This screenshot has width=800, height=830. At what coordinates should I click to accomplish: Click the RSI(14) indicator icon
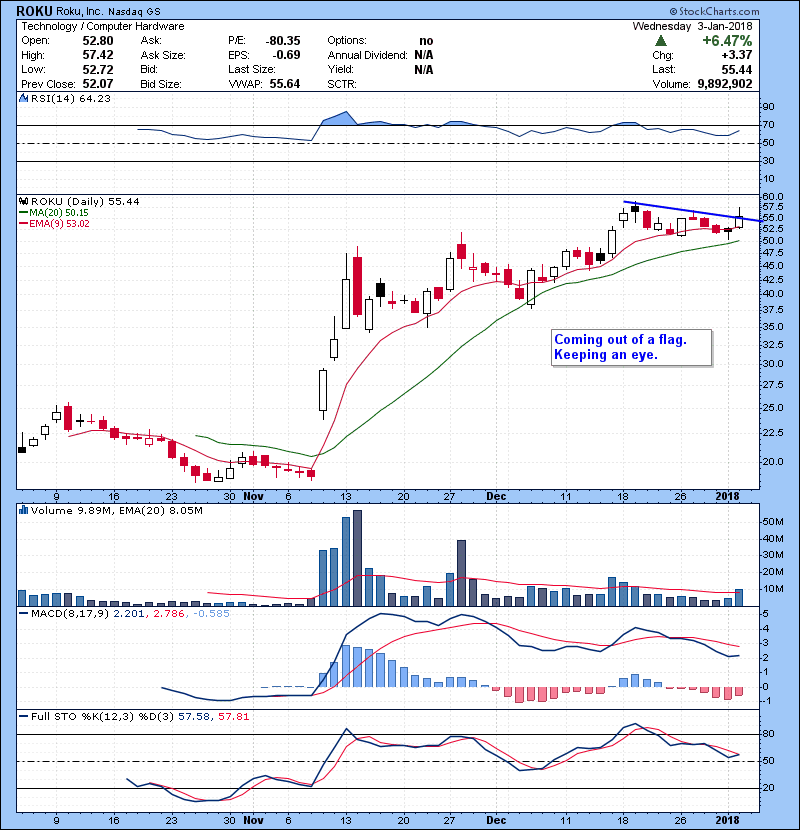23,98
